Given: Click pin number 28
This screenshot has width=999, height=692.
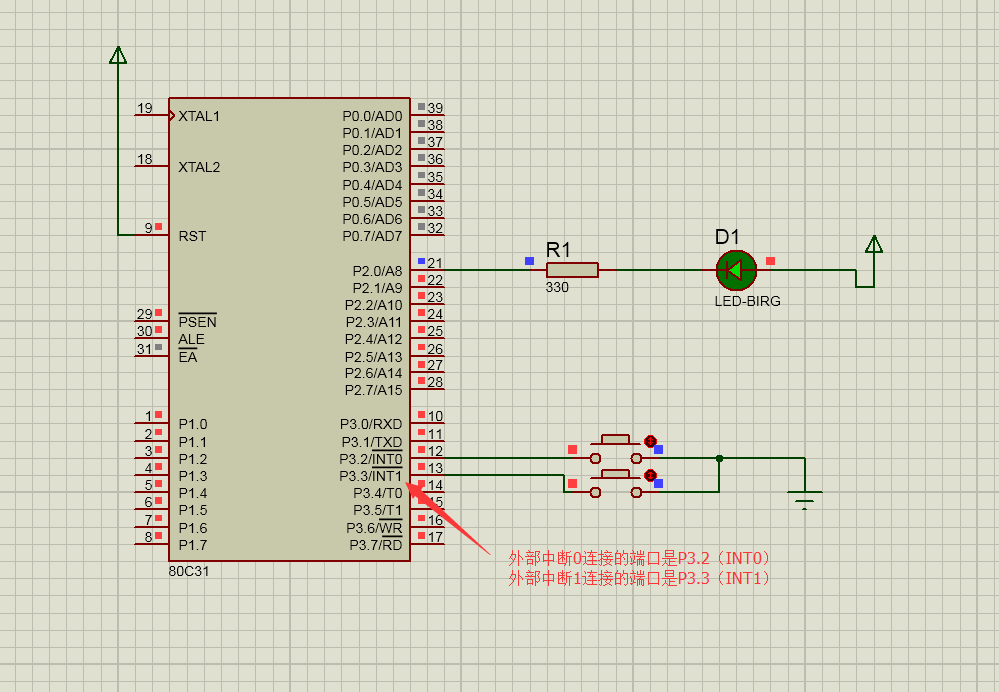Looking at the screenshot, I should pyautogui.click(x=435, y=382).
